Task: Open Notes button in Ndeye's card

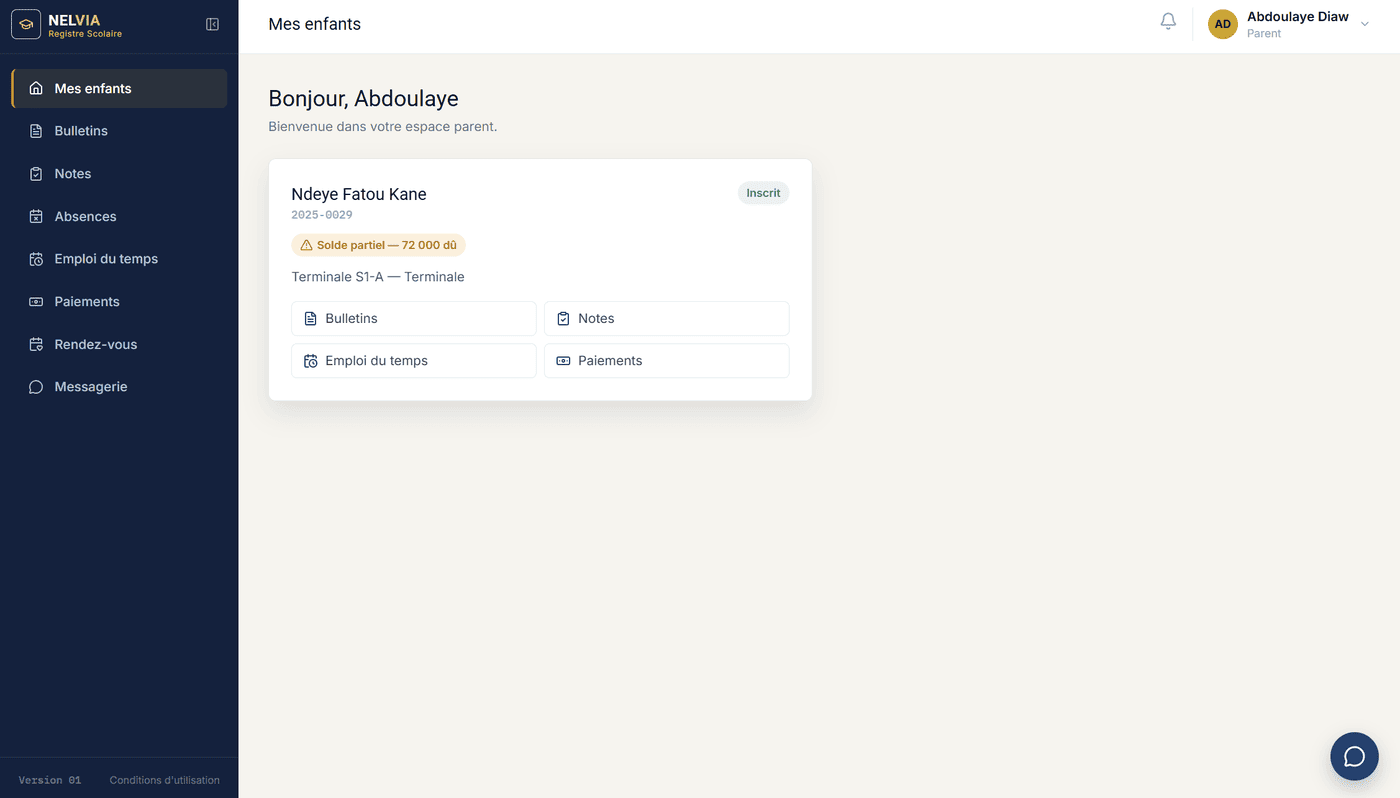Action: 667,318
